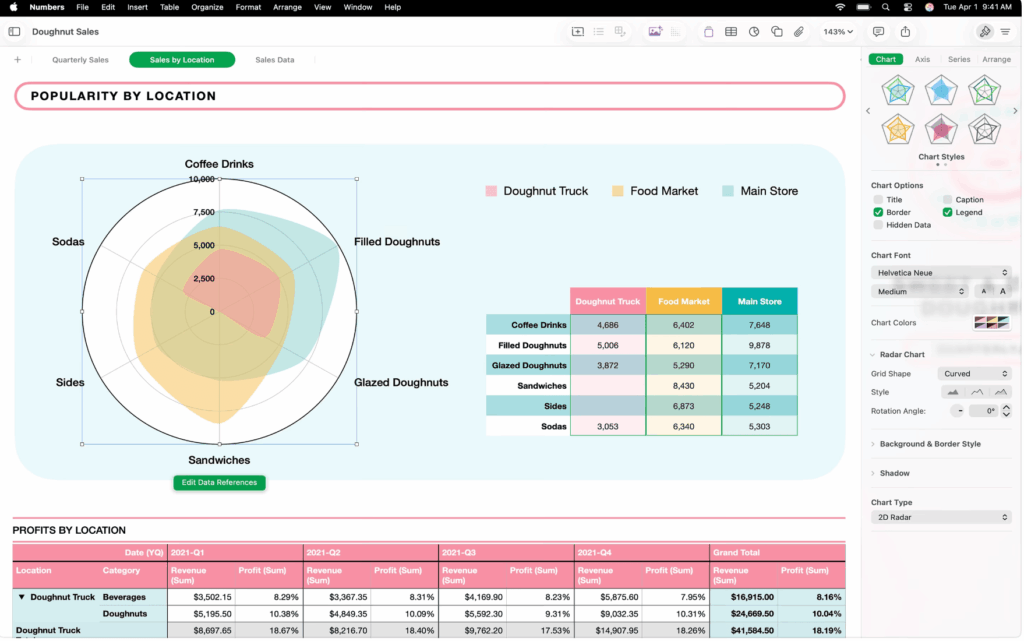Enable the Hidden Data checkbox

(x=877, y=225)
